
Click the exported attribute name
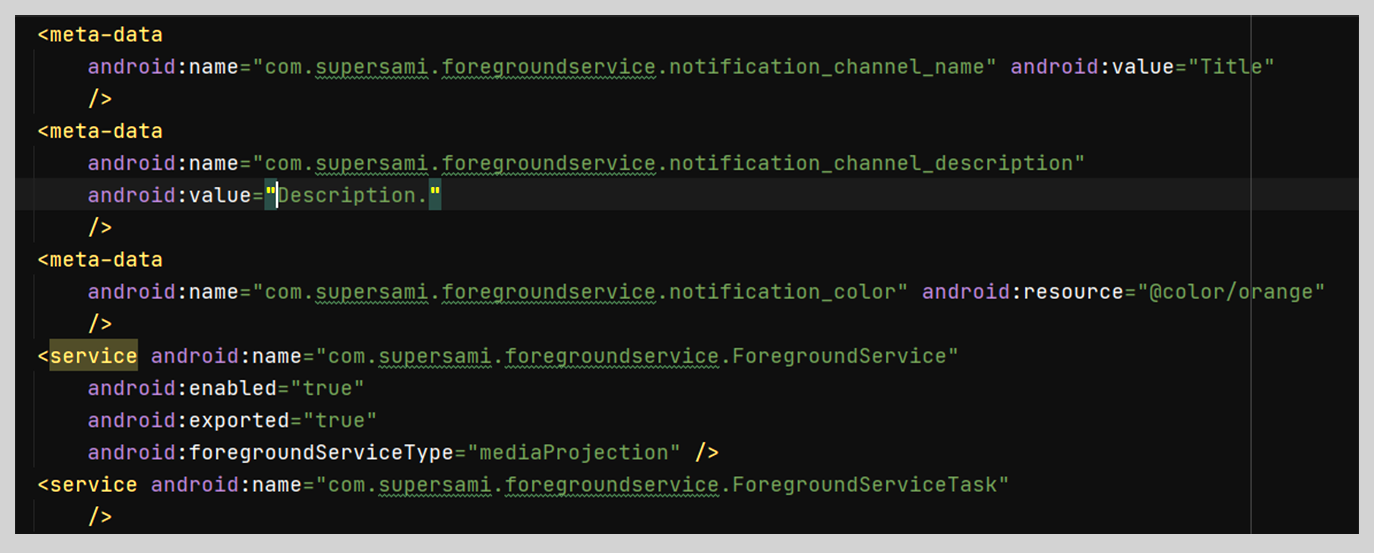tap(238, 420)
